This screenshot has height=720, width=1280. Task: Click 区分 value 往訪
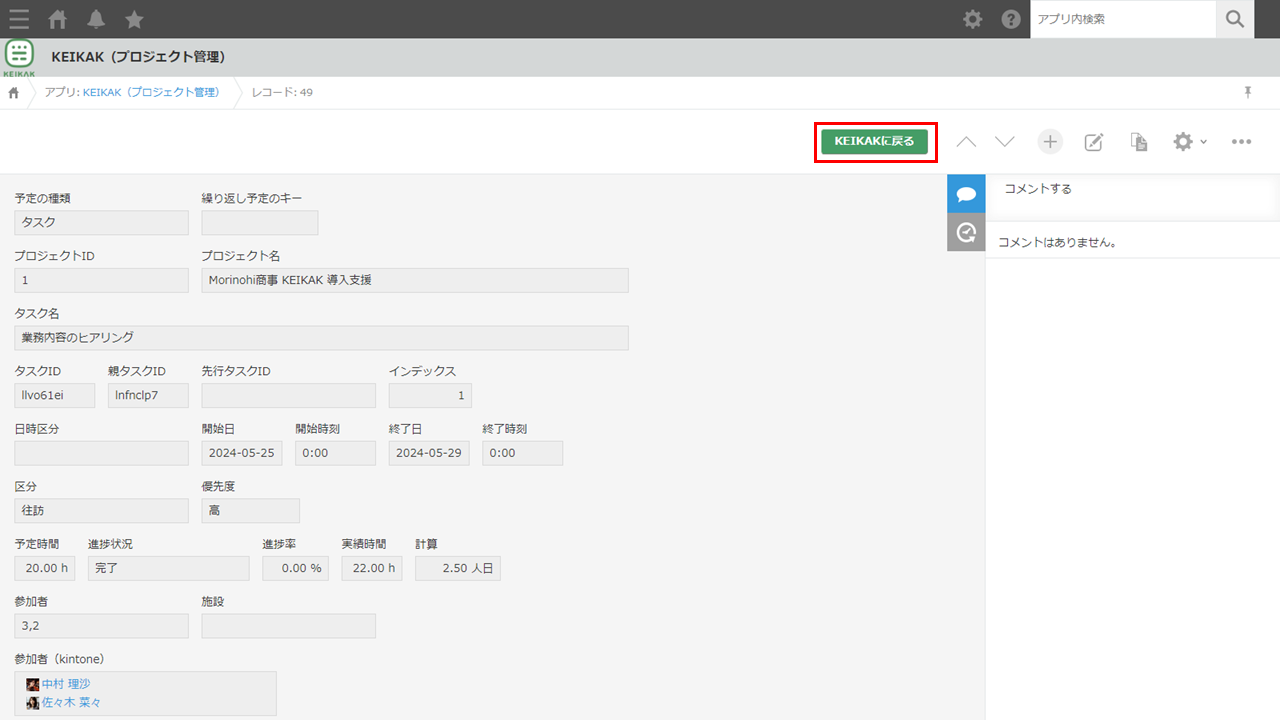click(101, 511)
